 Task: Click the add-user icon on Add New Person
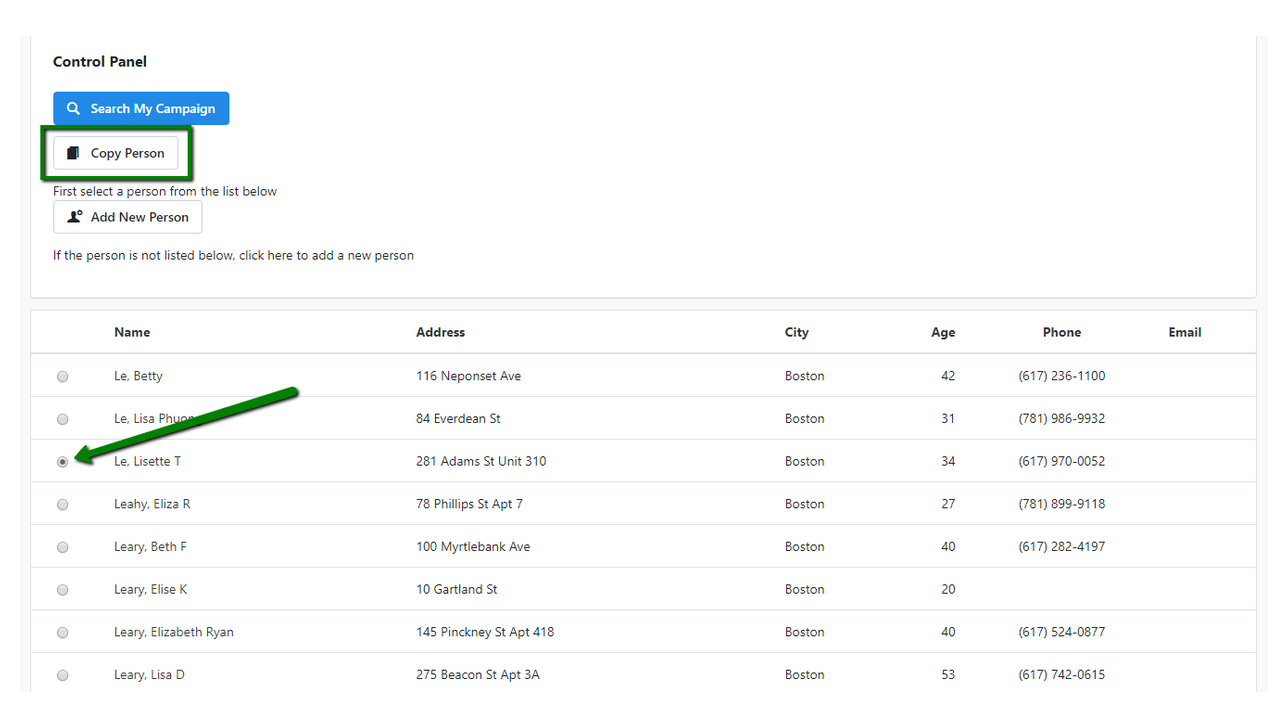pos(74,217)
